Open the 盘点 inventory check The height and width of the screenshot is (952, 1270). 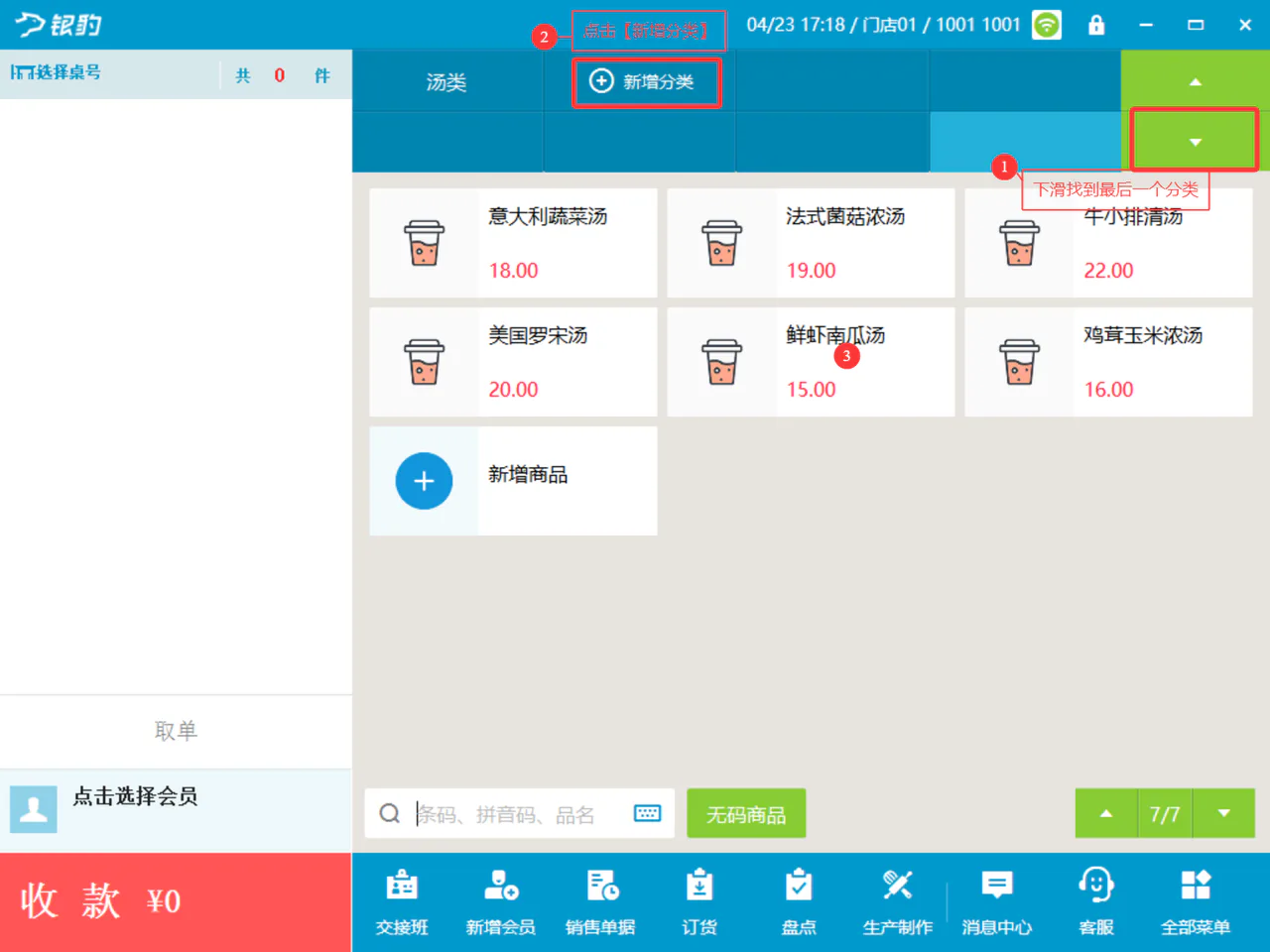[799, 902]
